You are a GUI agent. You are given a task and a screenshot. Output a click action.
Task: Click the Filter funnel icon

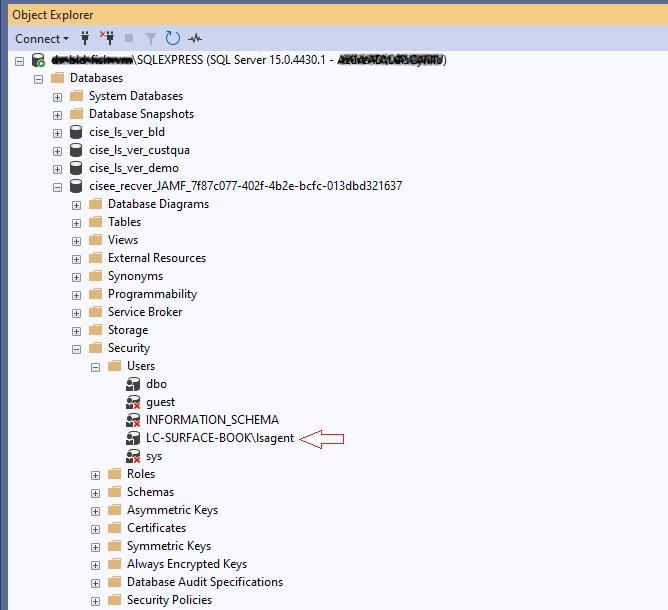tap(151, 39)
